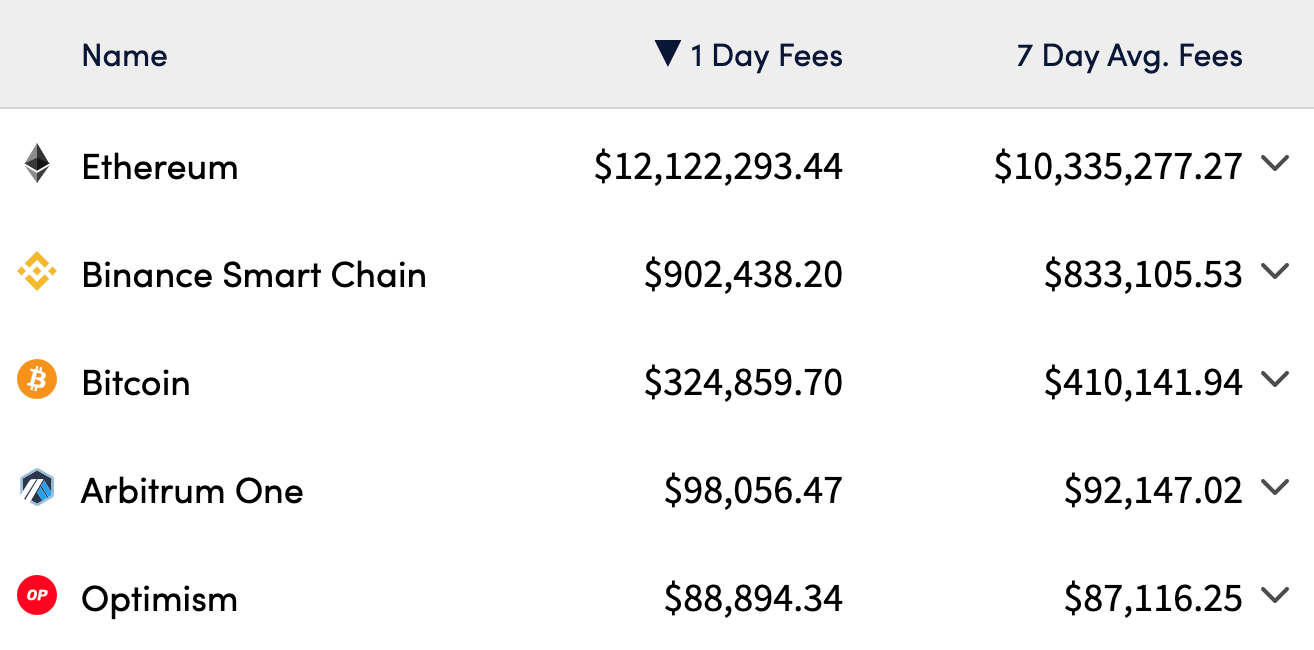Click the sort arrow beside 1 Day Fees
1314x650 pixels.
tap(668, 54)
